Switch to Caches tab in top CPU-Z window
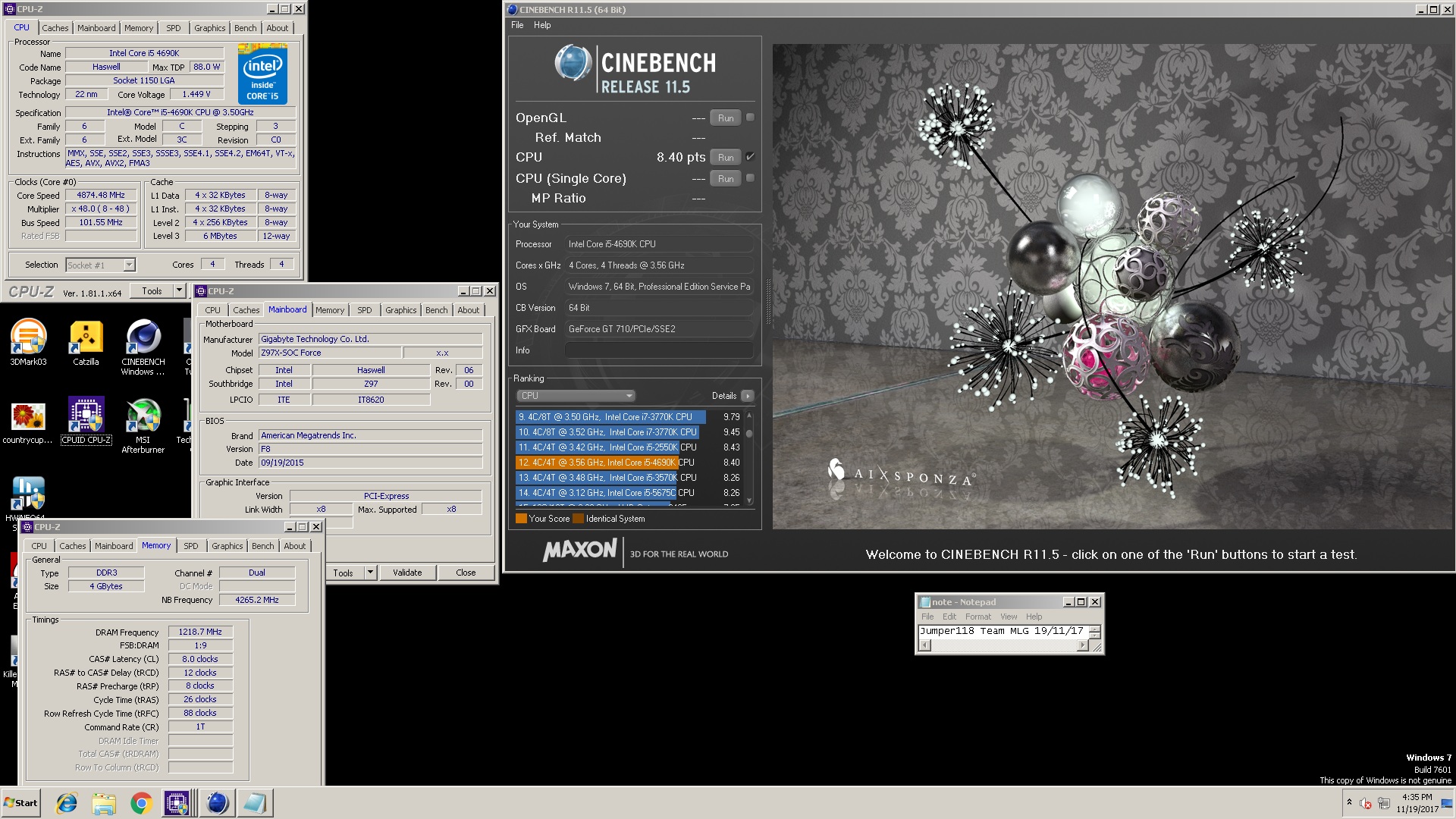Viewport: 1456px width, 819px height. pos(55,28)
